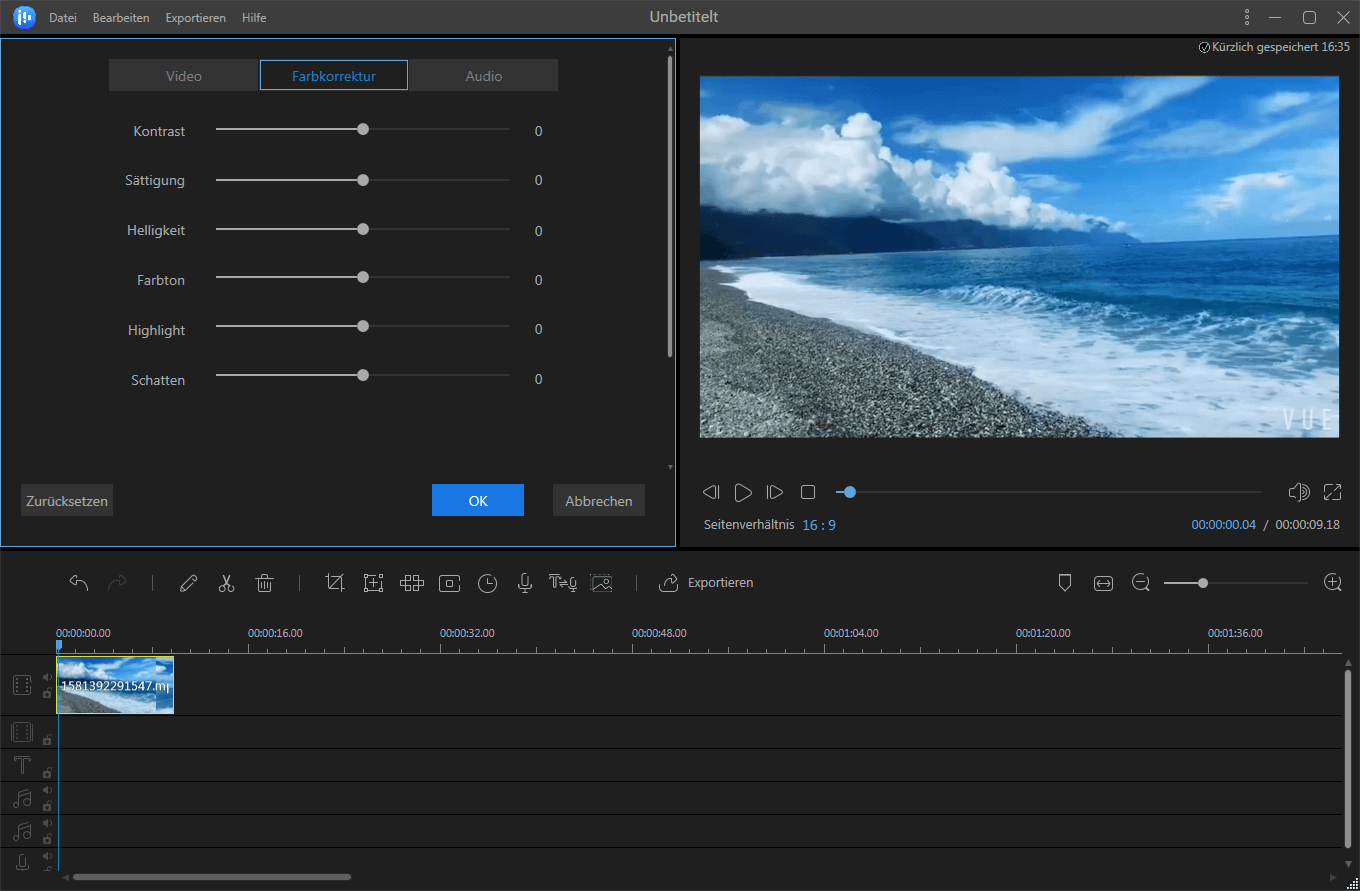
Task: Click the Sättigung slider handle
Action: click(x=363, y=180)
